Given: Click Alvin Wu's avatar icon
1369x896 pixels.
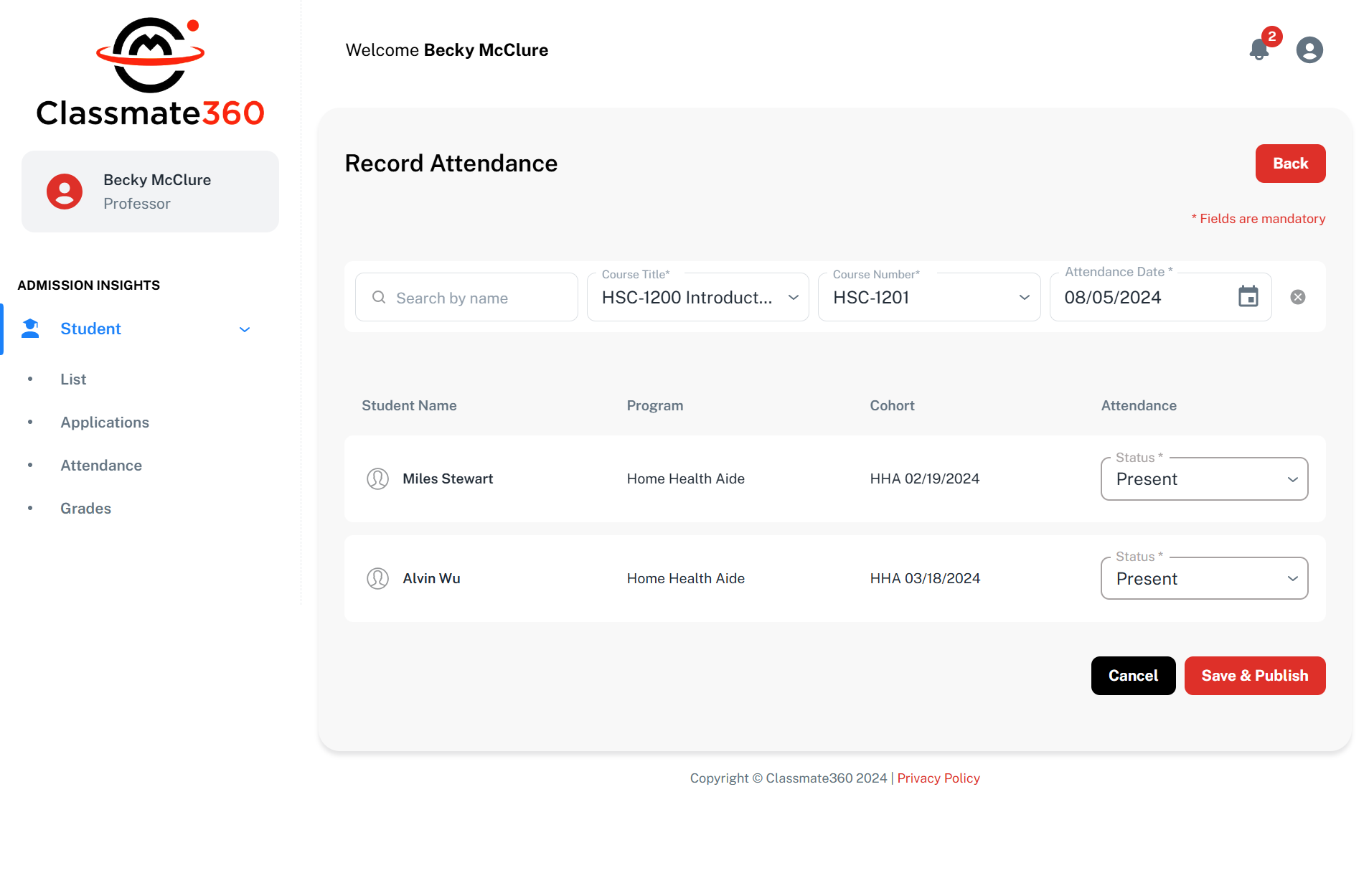Looking at the screenshot, I should pos(377,578).
